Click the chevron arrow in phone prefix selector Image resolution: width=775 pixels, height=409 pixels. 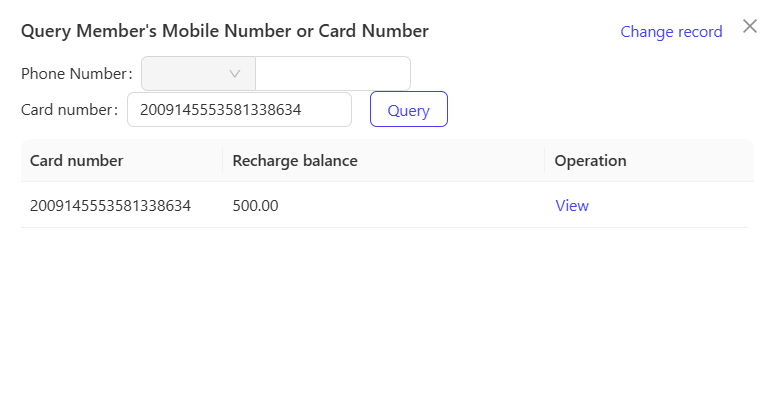[235, 74]
